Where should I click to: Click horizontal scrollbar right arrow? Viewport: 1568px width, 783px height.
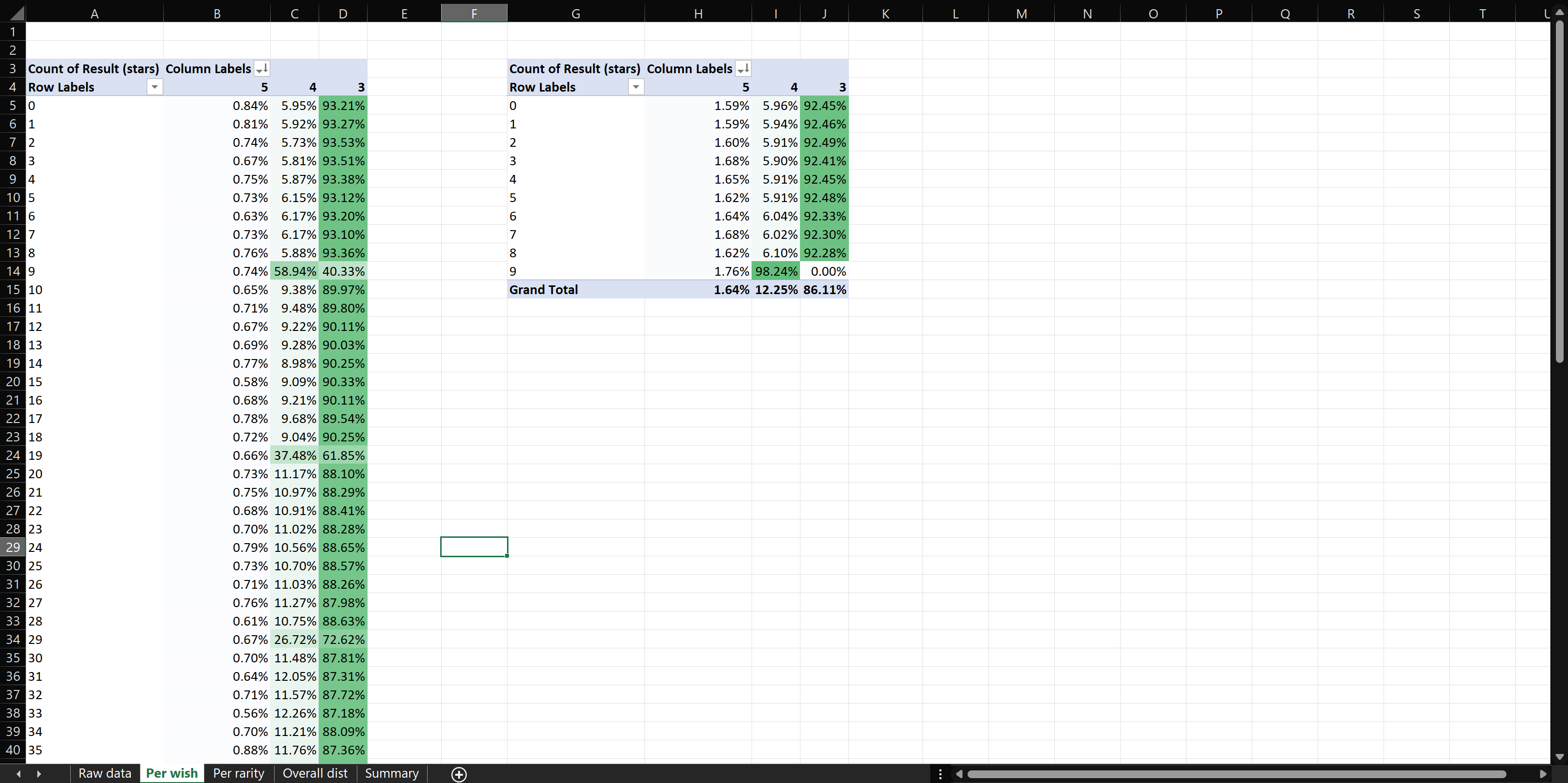(1542, 774)
